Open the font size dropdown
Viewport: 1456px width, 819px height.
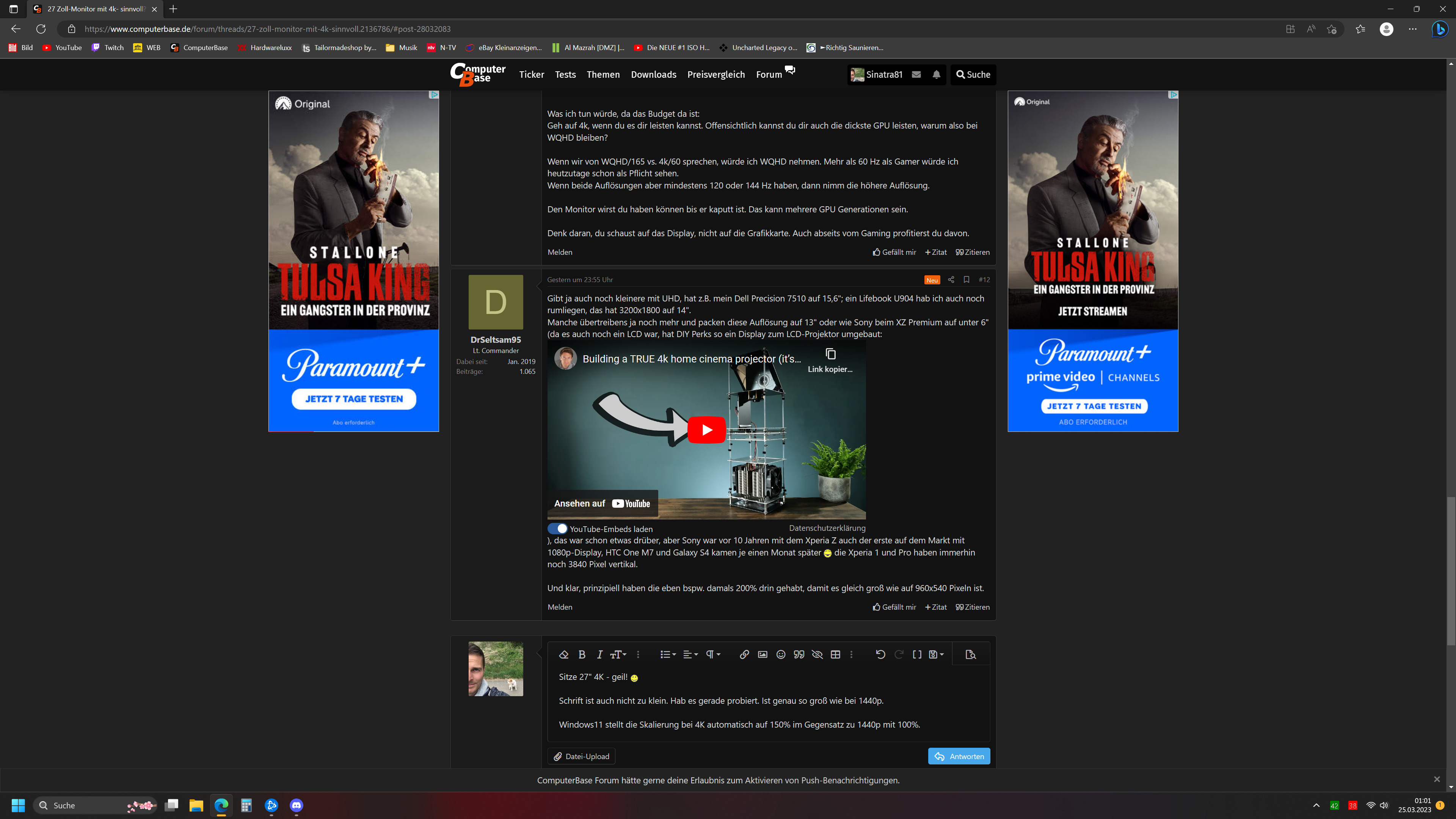pyautogui.click(x=618, y=654)
